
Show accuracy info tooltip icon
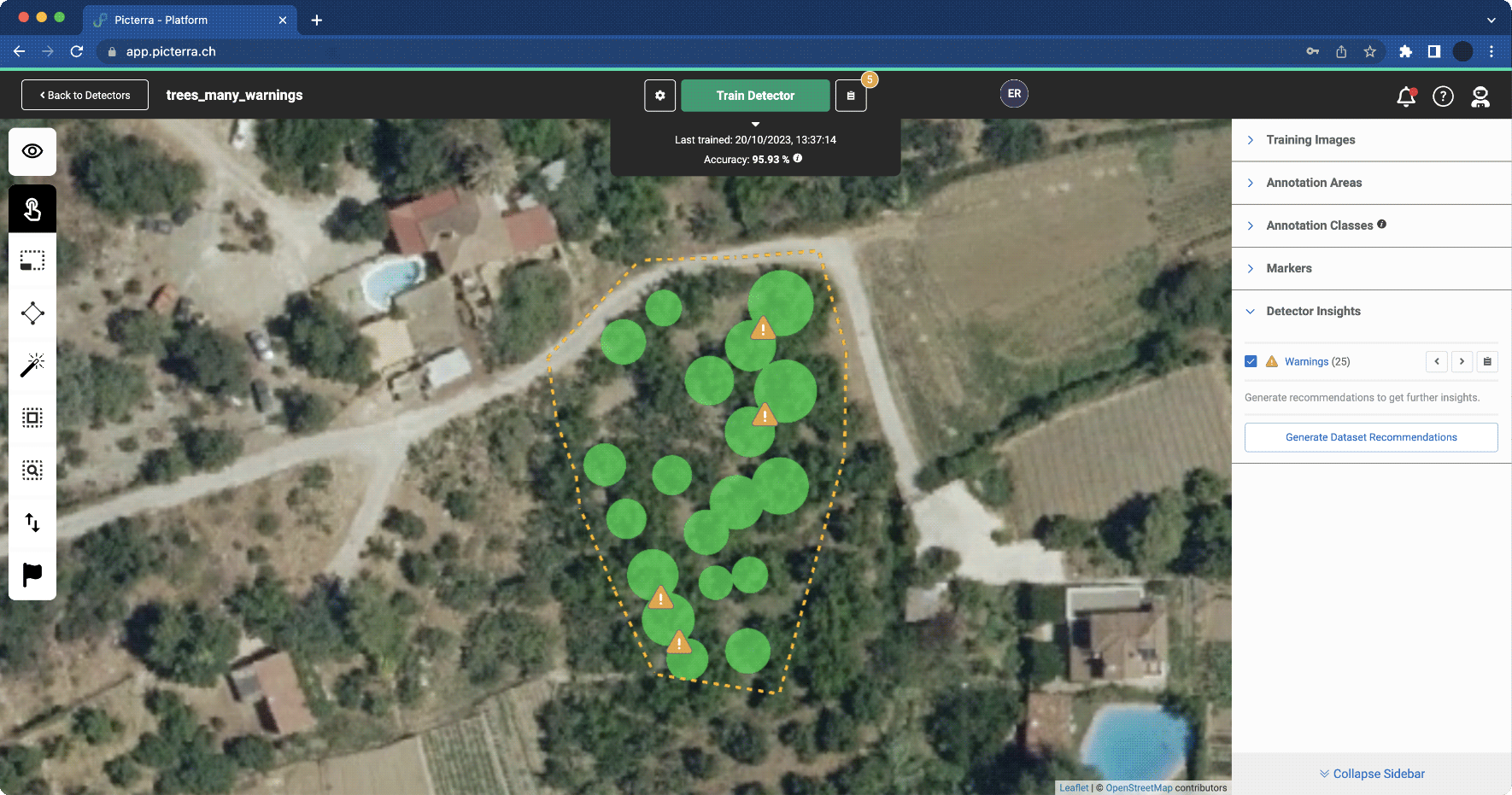click(x=798, y=159)
